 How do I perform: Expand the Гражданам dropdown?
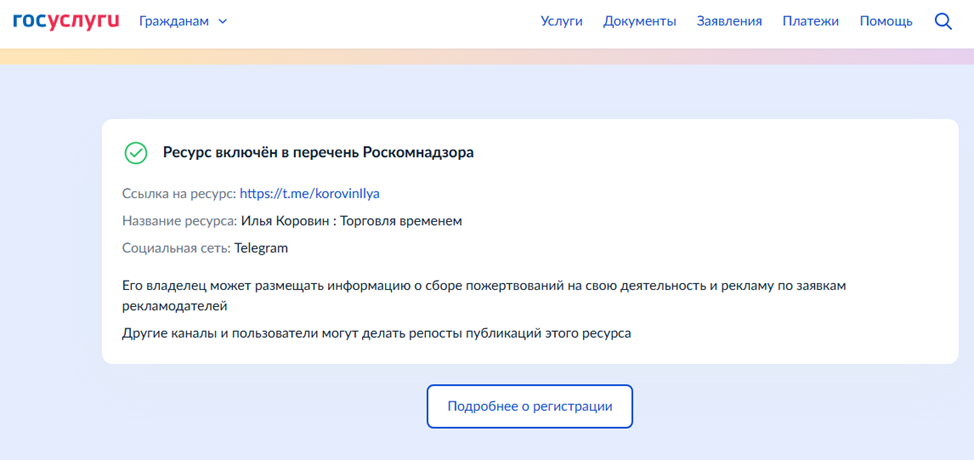(x=183, y=22)
